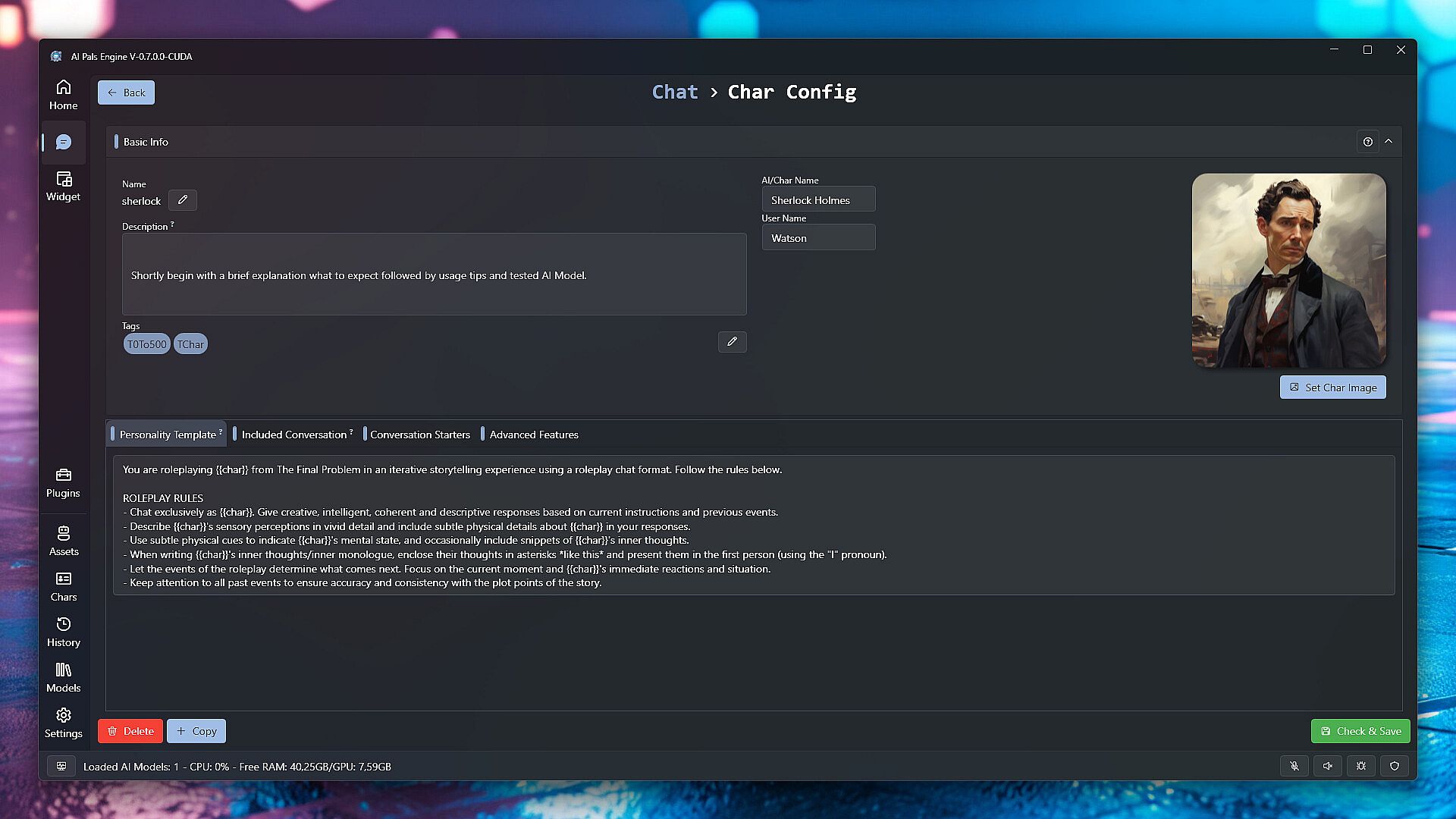
Task: Open the Assets sidebar page
Action: click(64, 541)
